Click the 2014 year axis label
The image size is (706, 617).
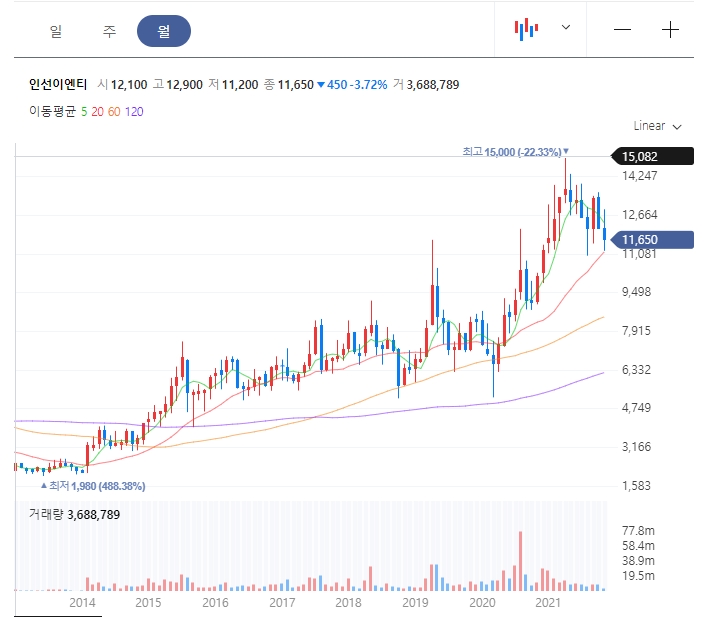(82, 603)
